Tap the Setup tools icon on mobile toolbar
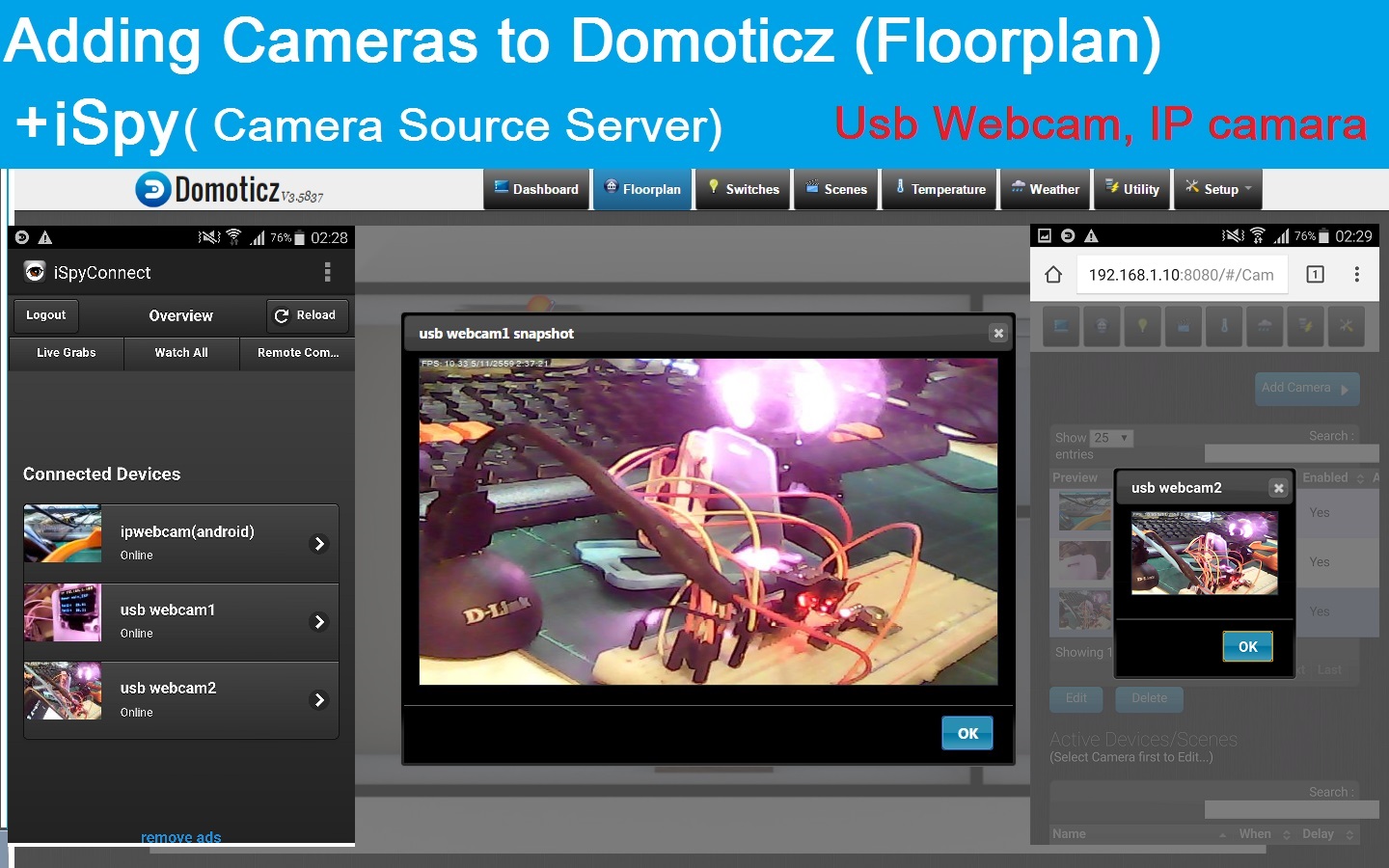The height and width of the screenshot is (868, 1389). coord(1347,326)
